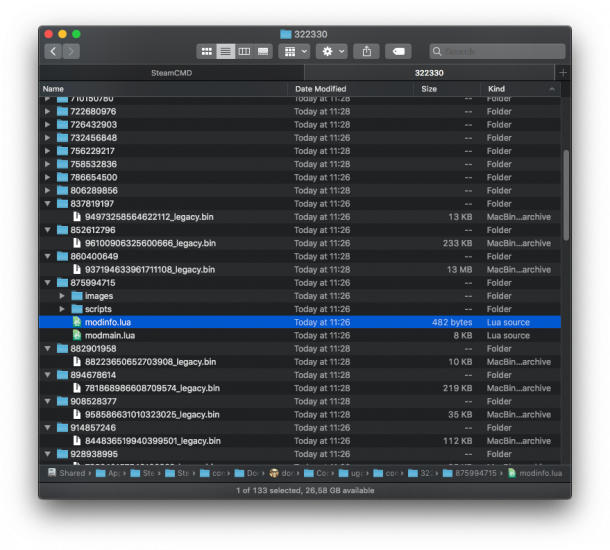Collapse the 875994715 folder

coord(48,283)
